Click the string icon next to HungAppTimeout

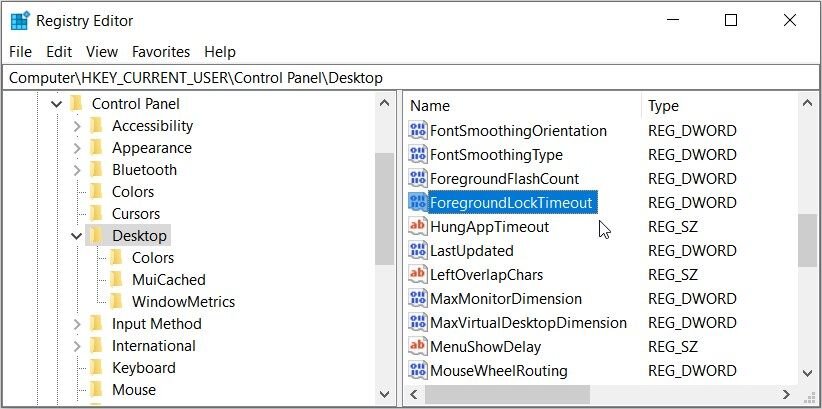tap(417, 227)
